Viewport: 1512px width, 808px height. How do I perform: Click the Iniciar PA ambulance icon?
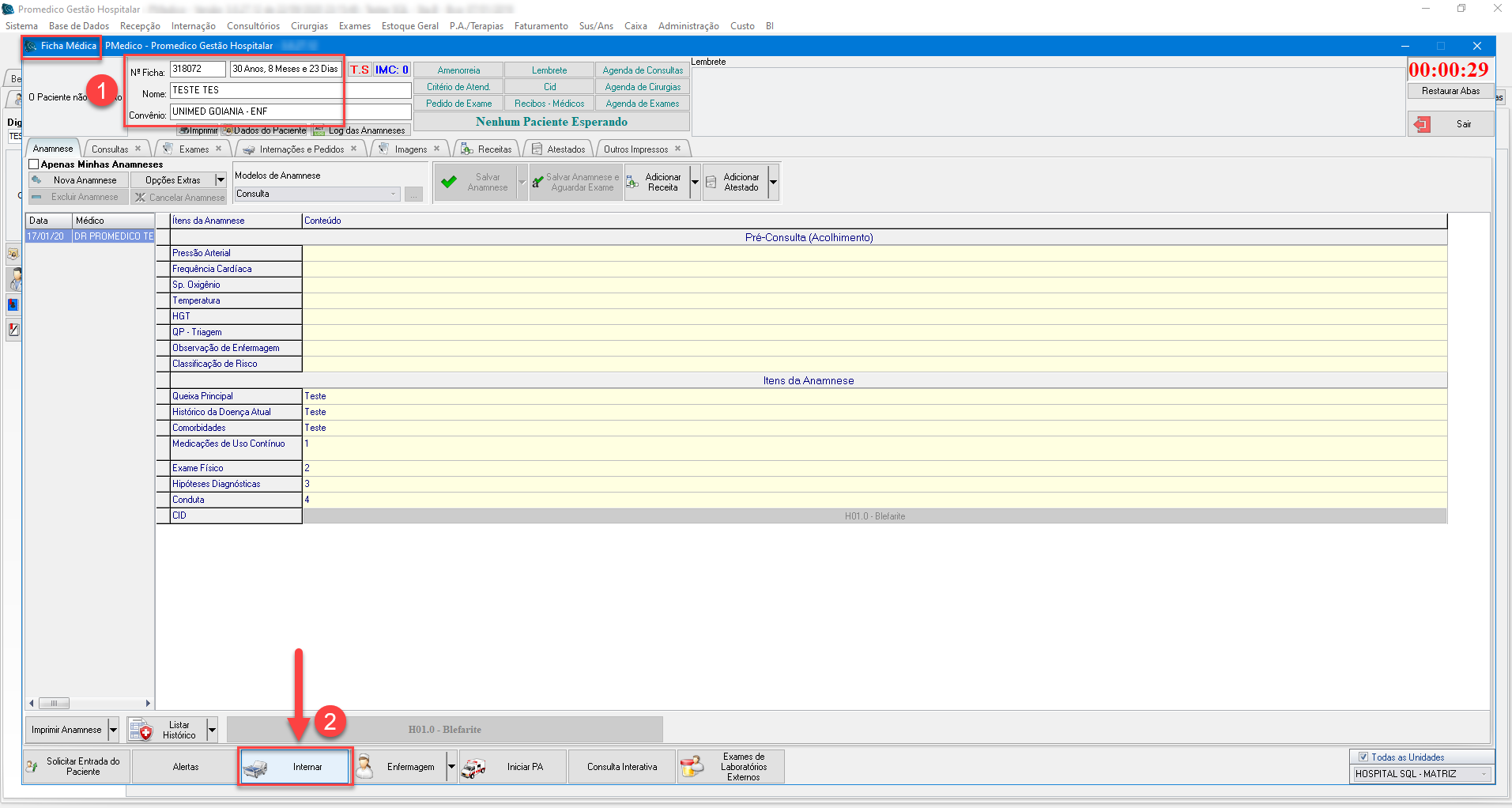tap(473, 768)
